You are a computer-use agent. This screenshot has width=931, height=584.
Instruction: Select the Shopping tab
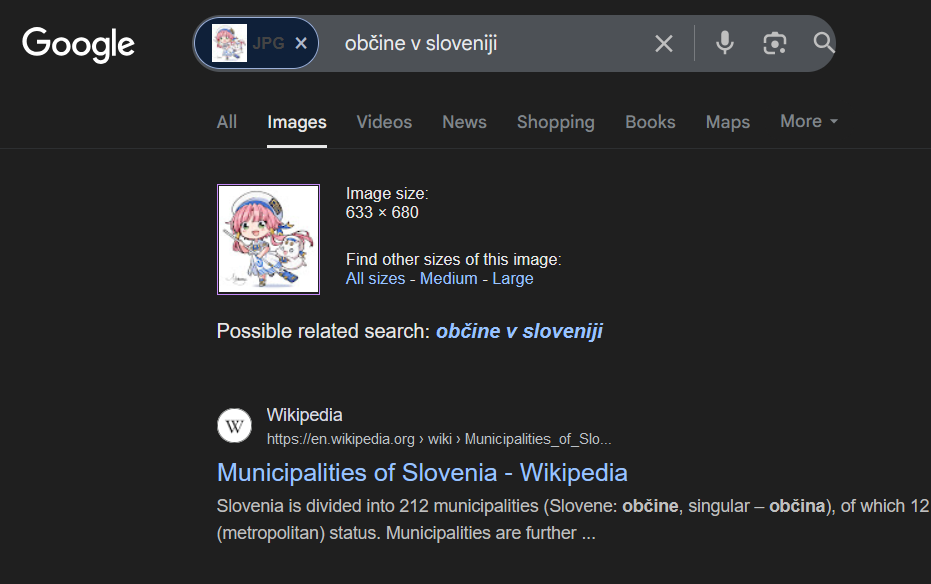tap(555, 122)
